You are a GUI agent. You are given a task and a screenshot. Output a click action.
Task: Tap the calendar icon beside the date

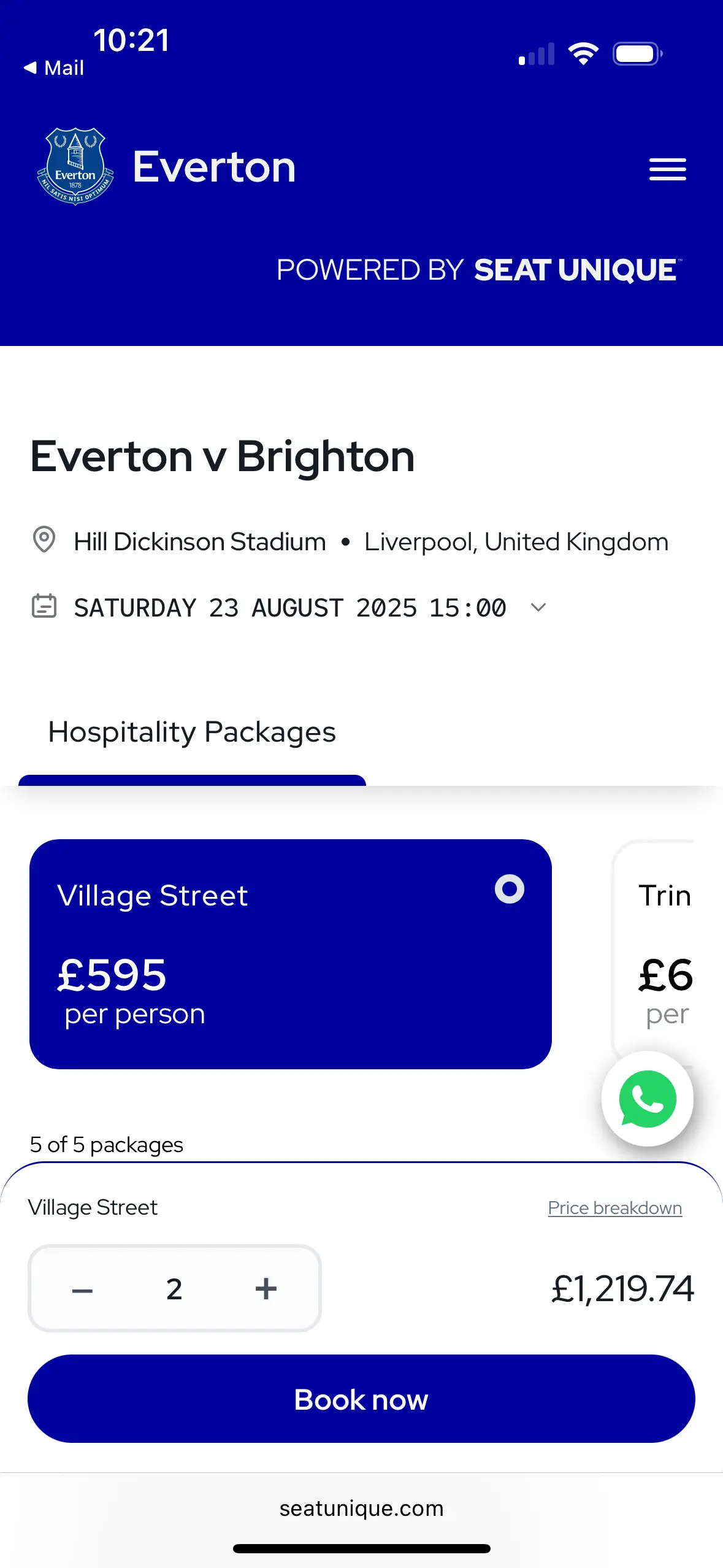point(44,606)
